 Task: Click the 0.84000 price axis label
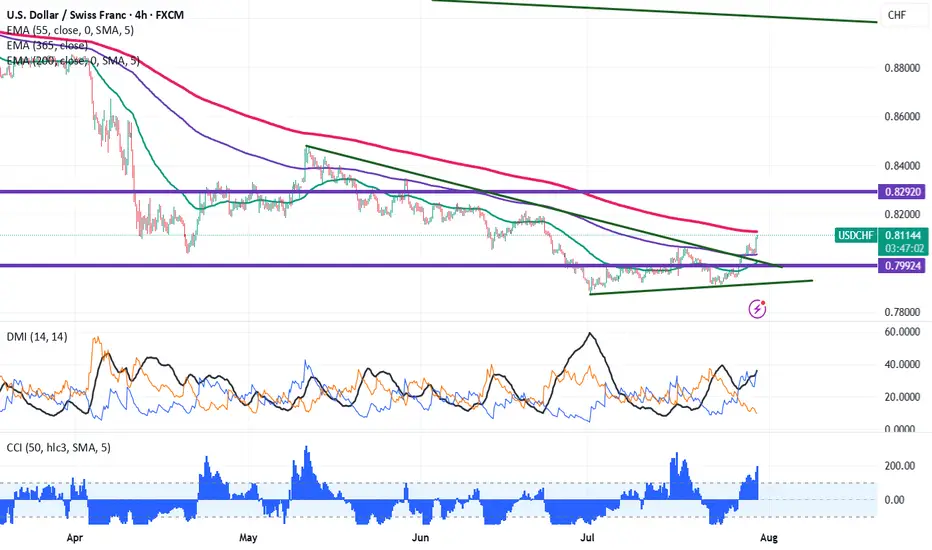click(902, 166)
